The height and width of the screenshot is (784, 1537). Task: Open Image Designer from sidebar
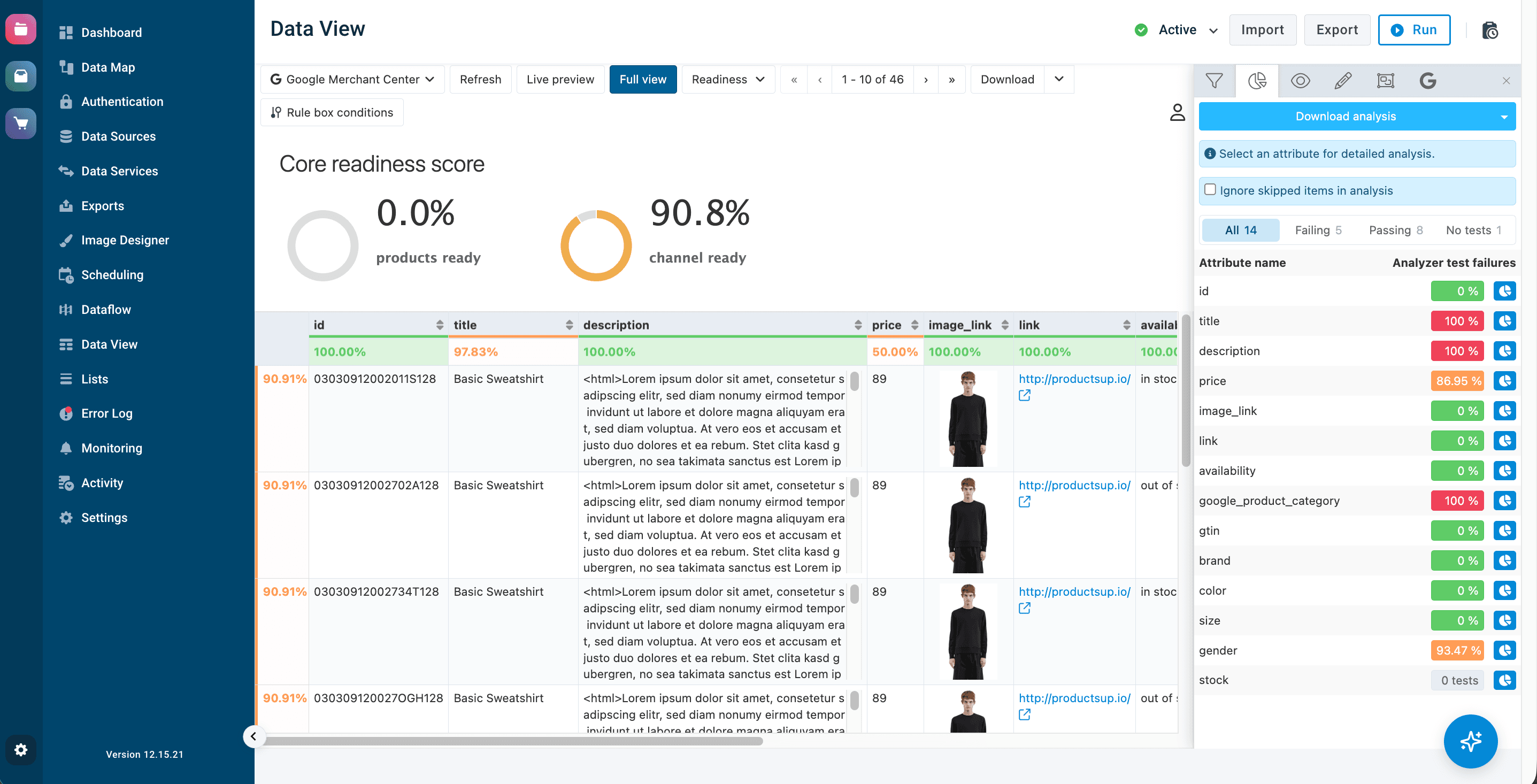(125, 240)
